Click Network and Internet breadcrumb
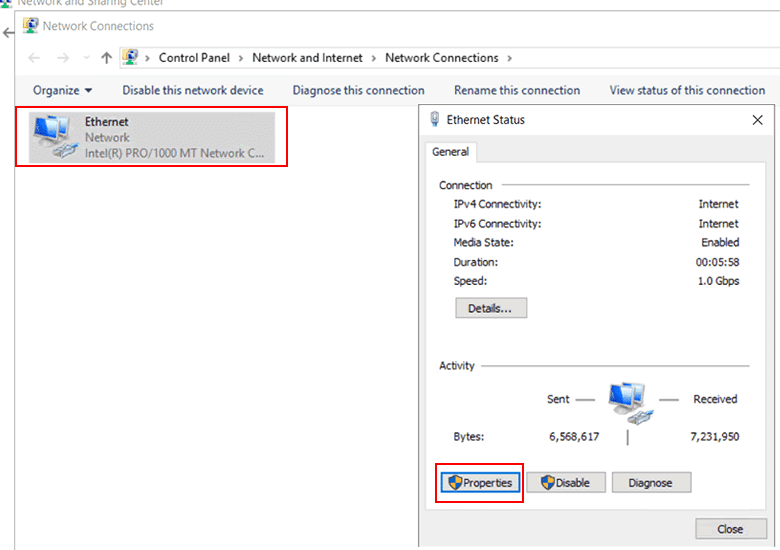The height and width of the screenshot is (550, 780). click(307, 58)
